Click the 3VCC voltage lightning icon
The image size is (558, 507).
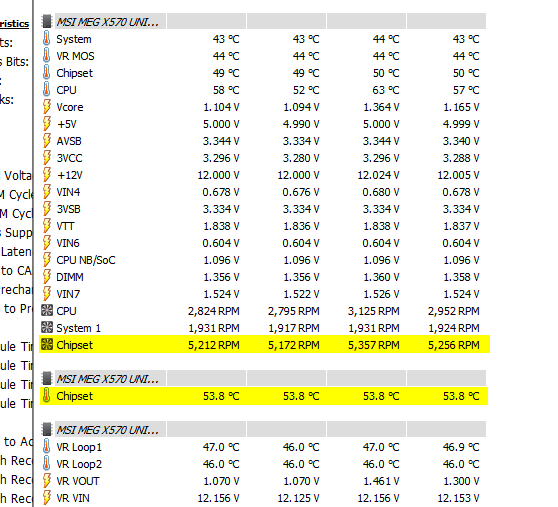47,158
